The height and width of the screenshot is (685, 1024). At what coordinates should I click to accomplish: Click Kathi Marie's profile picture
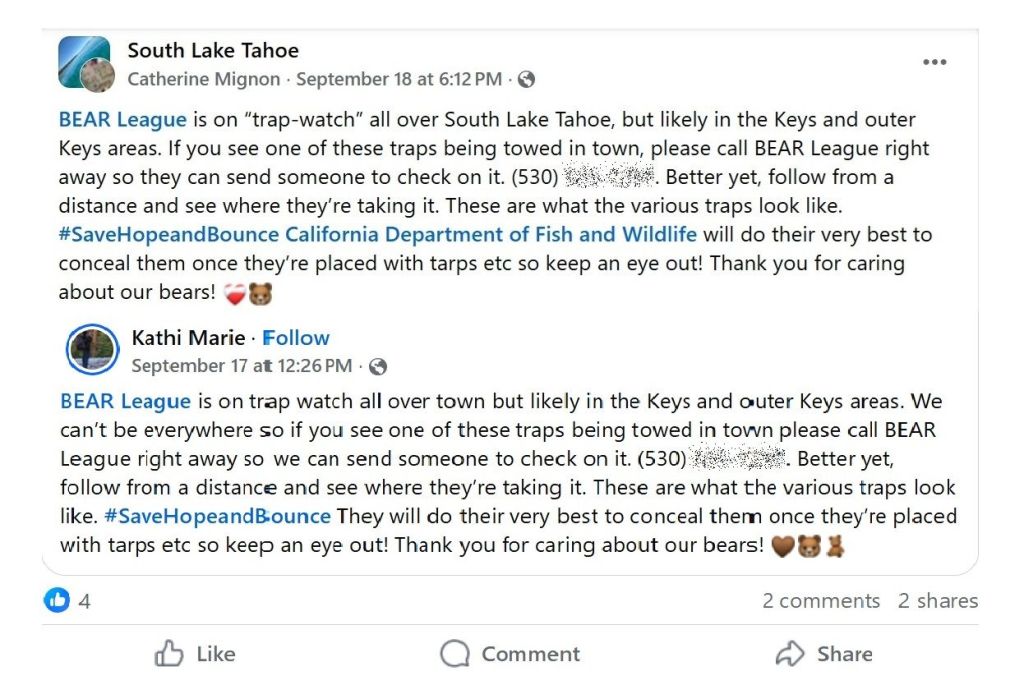(92, 350)
